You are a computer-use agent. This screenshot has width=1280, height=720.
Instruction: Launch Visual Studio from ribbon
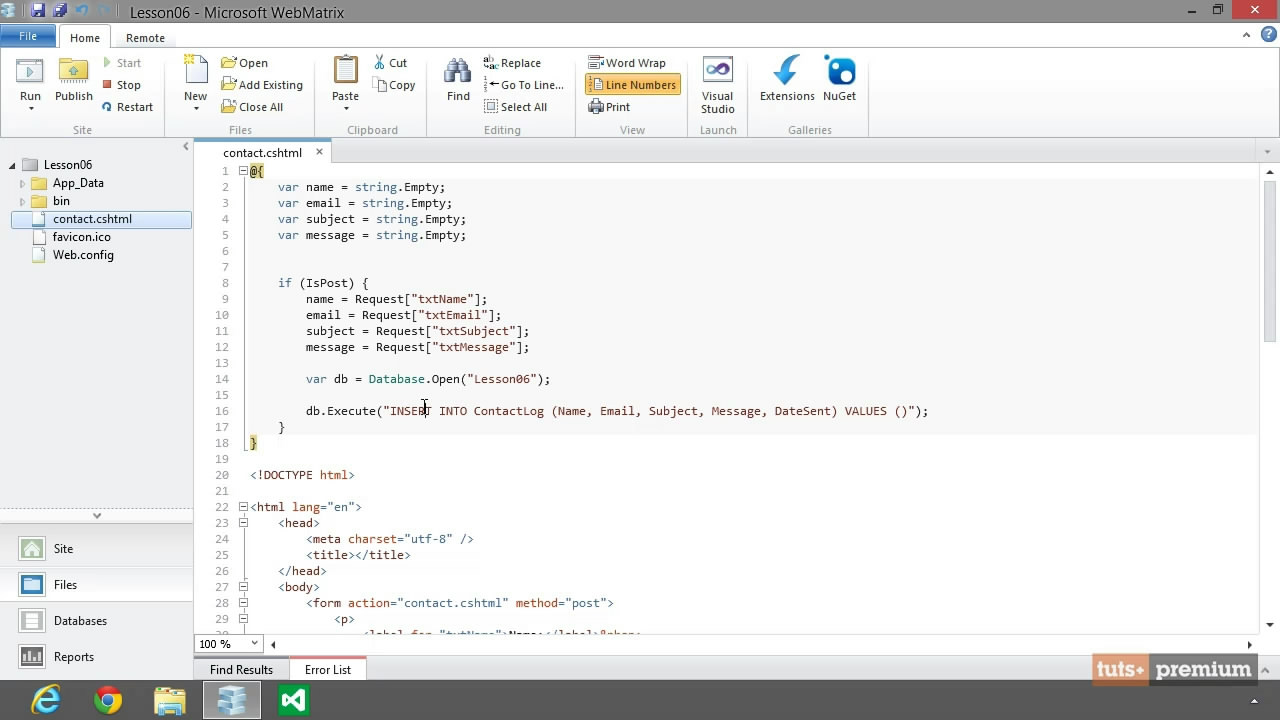pos(717,85)
